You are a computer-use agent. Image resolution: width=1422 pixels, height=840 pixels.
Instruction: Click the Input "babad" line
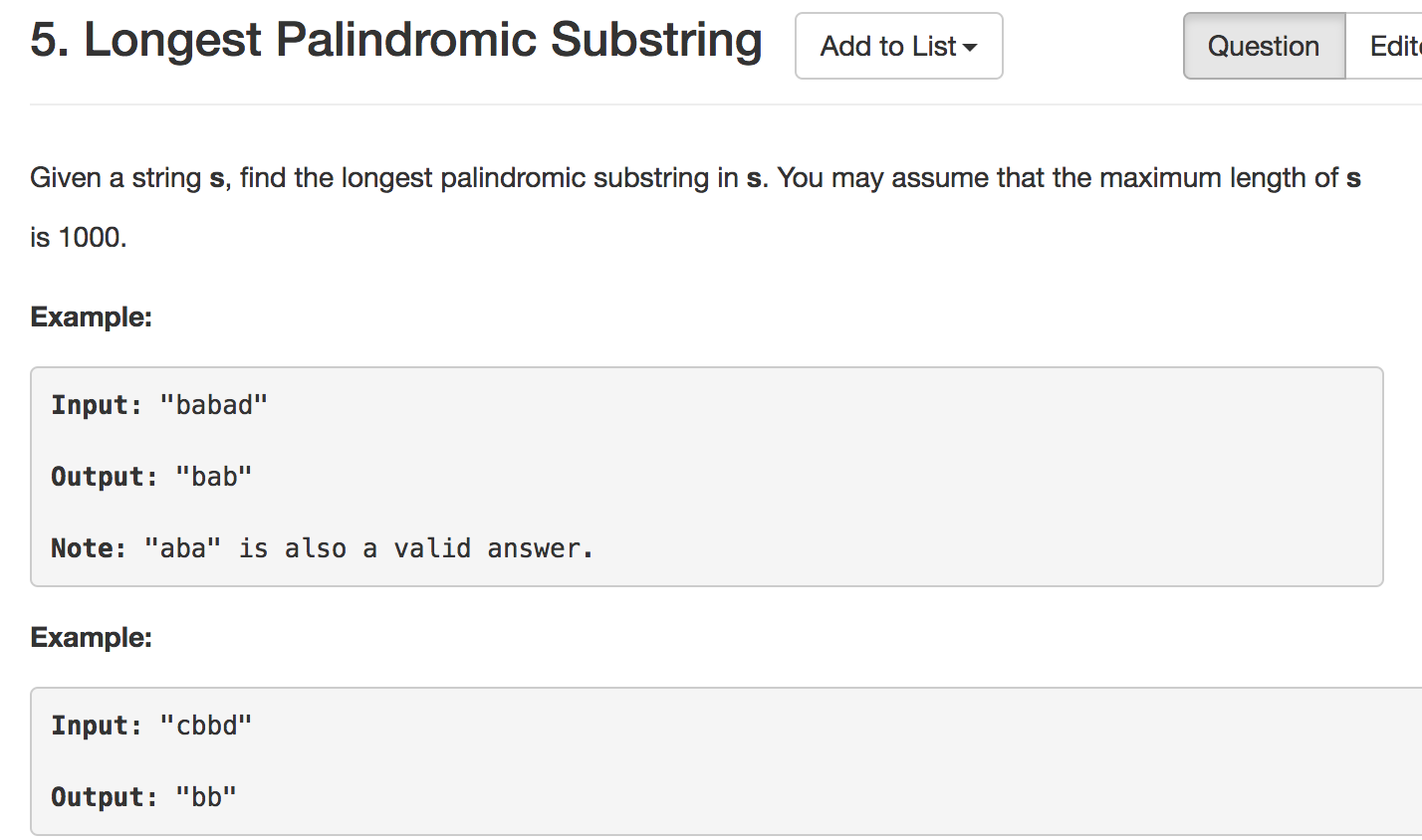point(159,405)
